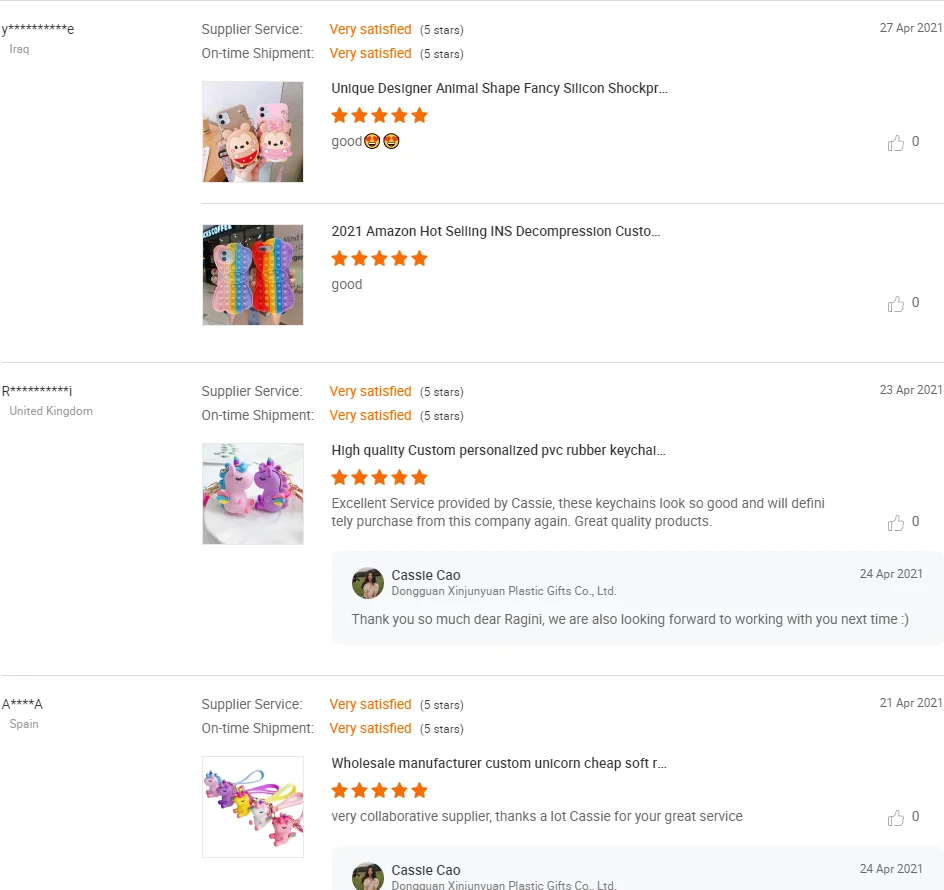The image size is (944, 890).
Task: Open the unicorn wrist-strap keychains image
Action: click(x=253, y=807)
